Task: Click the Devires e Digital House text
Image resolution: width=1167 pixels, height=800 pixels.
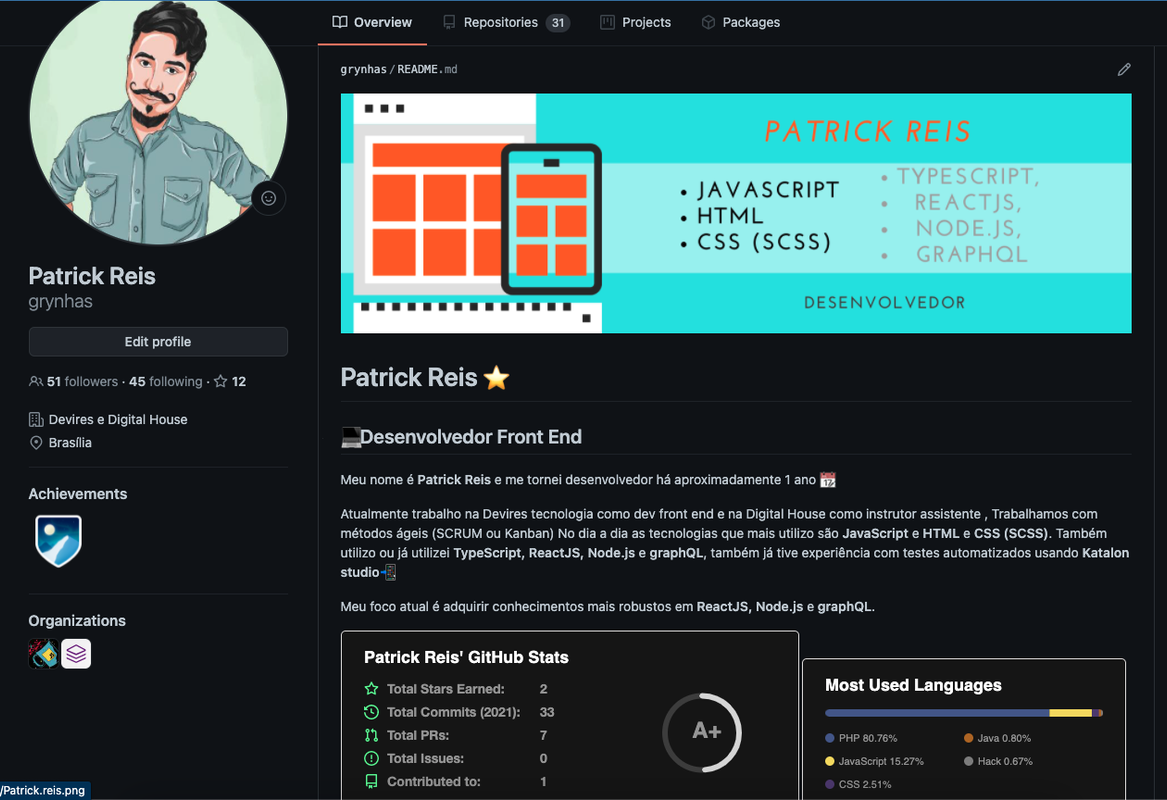Action: (x=118, y=420)
